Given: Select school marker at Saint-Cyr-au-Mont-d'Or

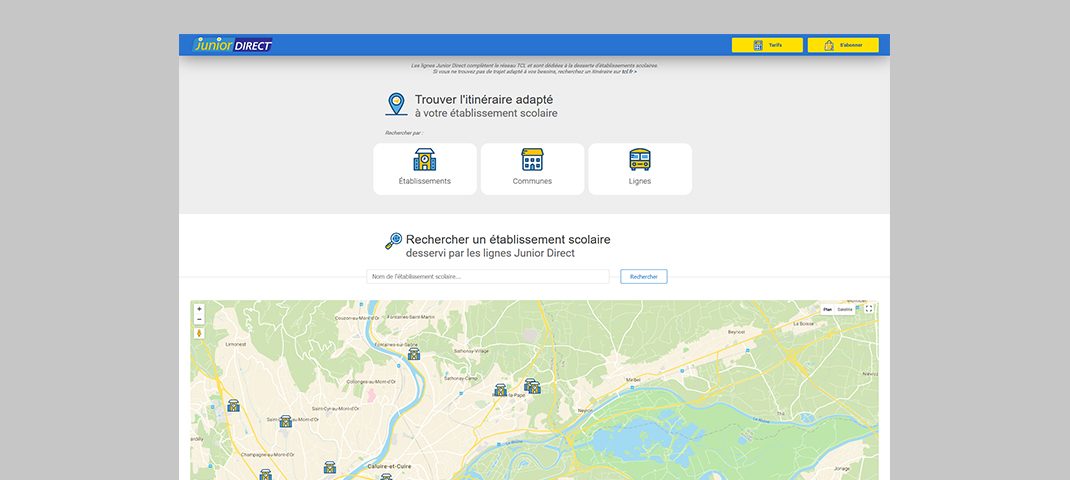Looking at the screenshot, I should pos(285,421).
